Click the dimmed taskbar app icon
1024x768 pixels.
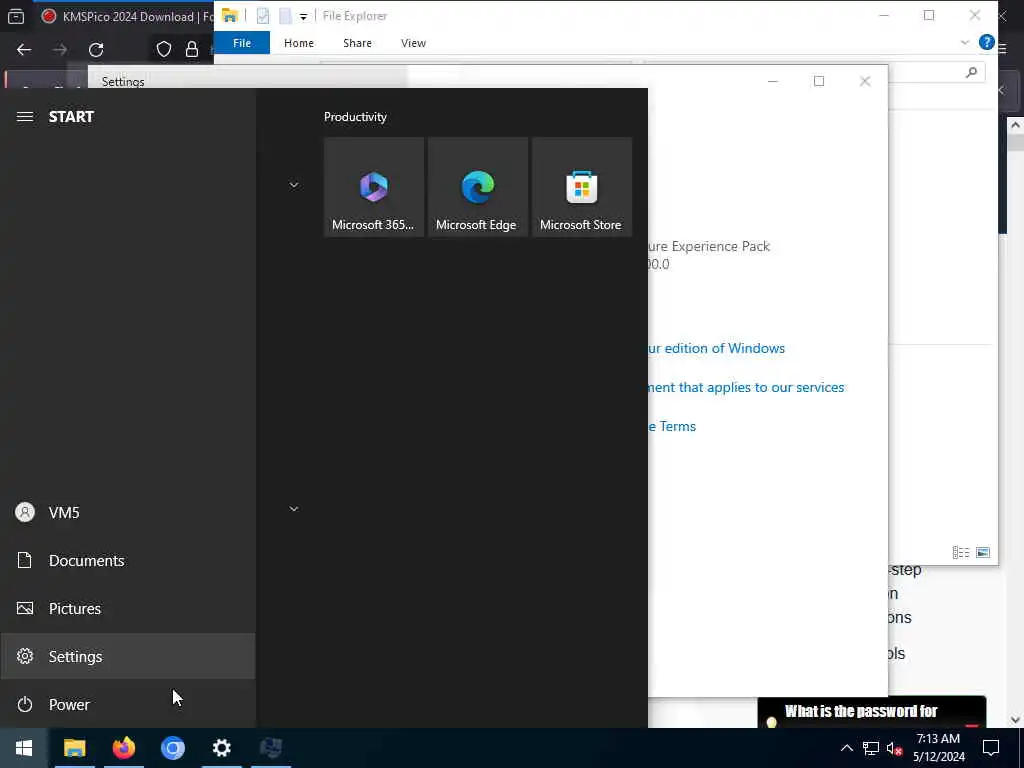[271, 748]
